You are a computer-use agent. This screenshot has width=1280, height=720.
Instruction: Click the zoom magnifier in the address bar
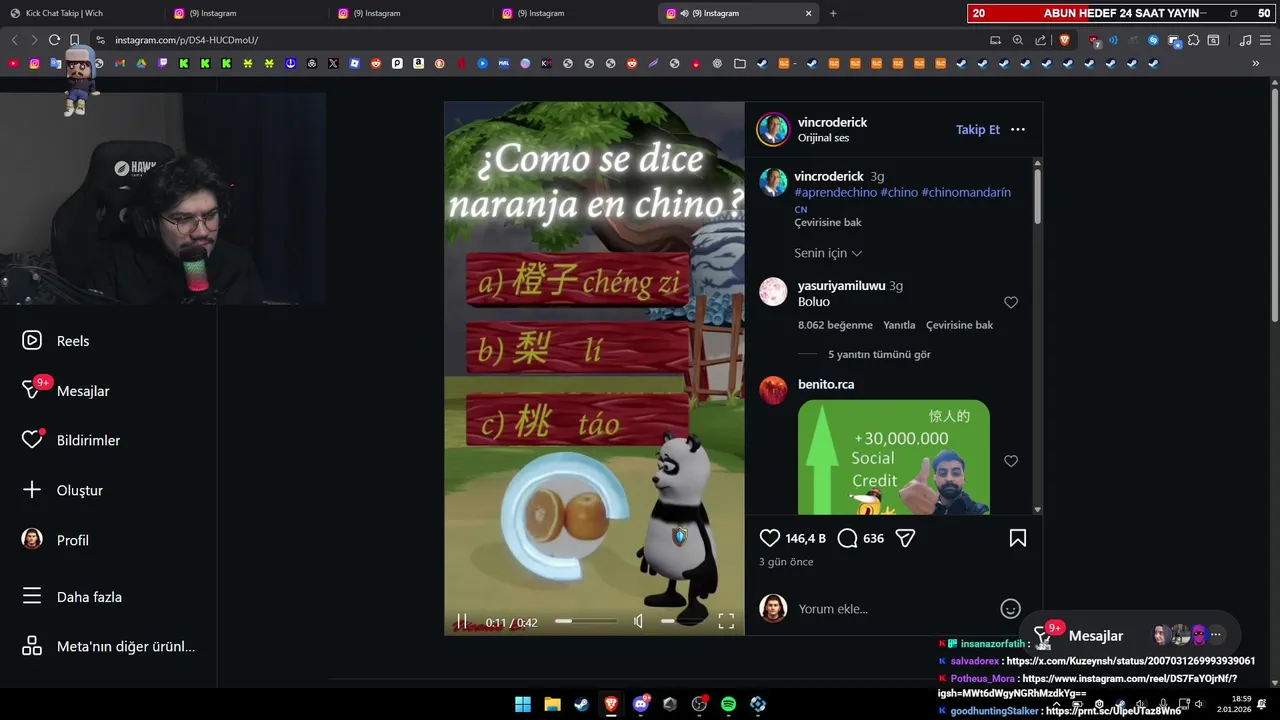click(1017, 40)
